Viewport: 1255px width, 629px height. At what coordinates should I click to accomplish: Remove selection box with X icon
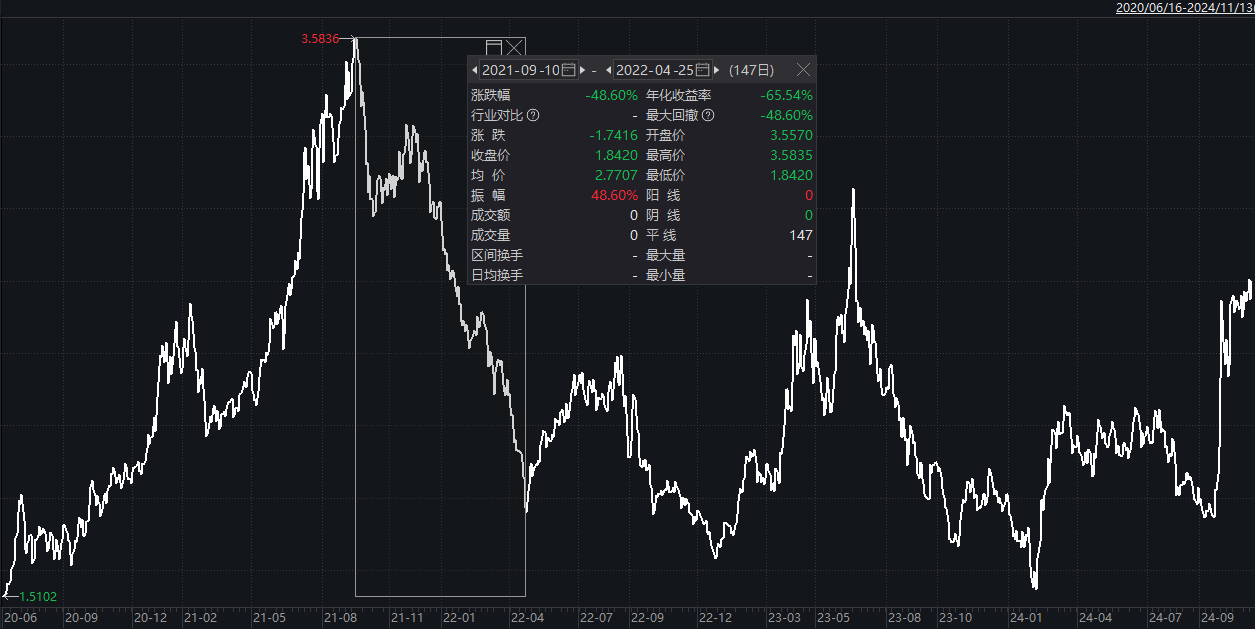[514, 47]
